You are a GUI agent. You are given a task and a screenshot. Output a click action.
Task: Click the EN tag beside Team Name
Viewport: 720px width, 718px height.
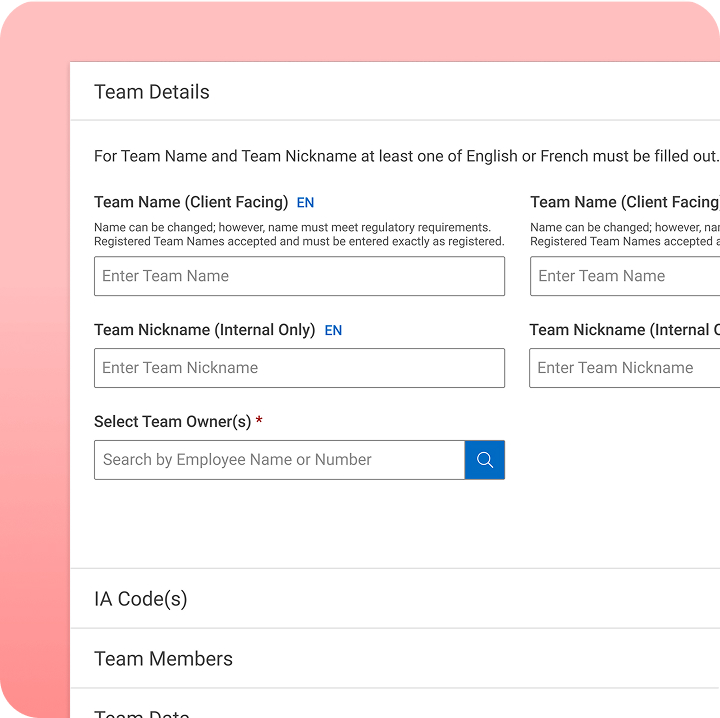[x=305, y=202]
